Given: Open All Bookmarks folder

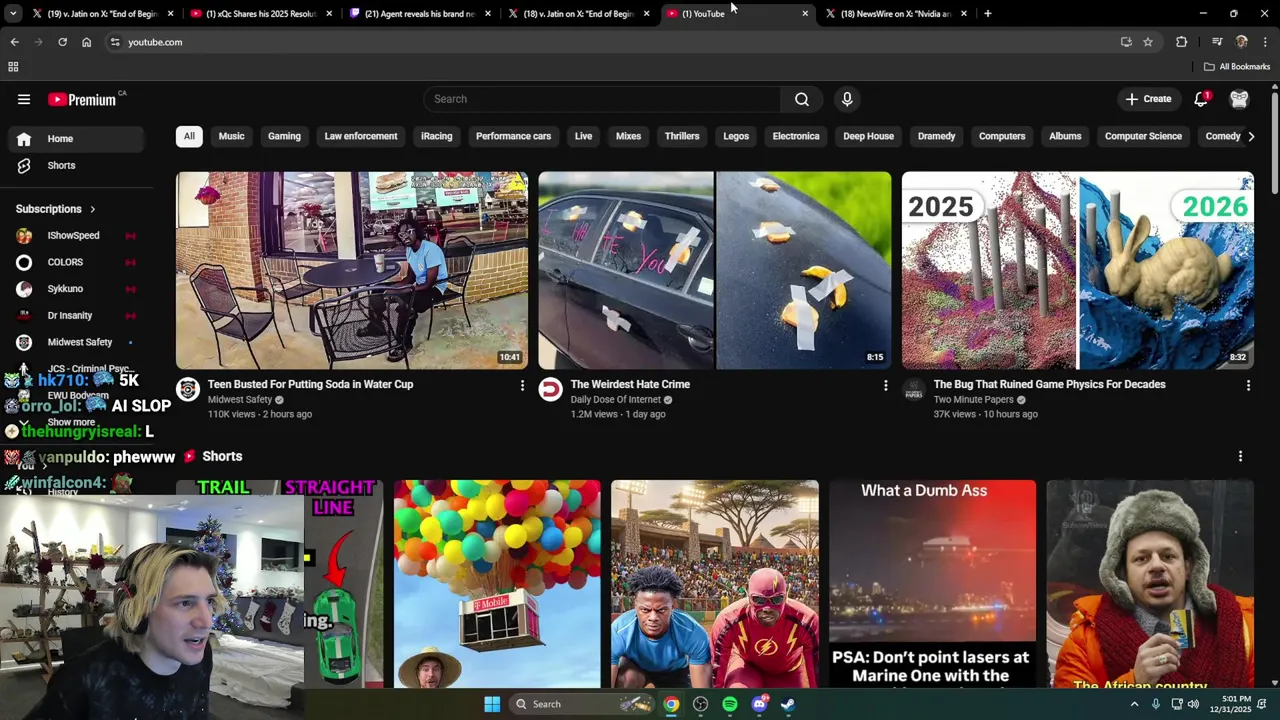Looking at the screenshot, I should point(1237,67).
